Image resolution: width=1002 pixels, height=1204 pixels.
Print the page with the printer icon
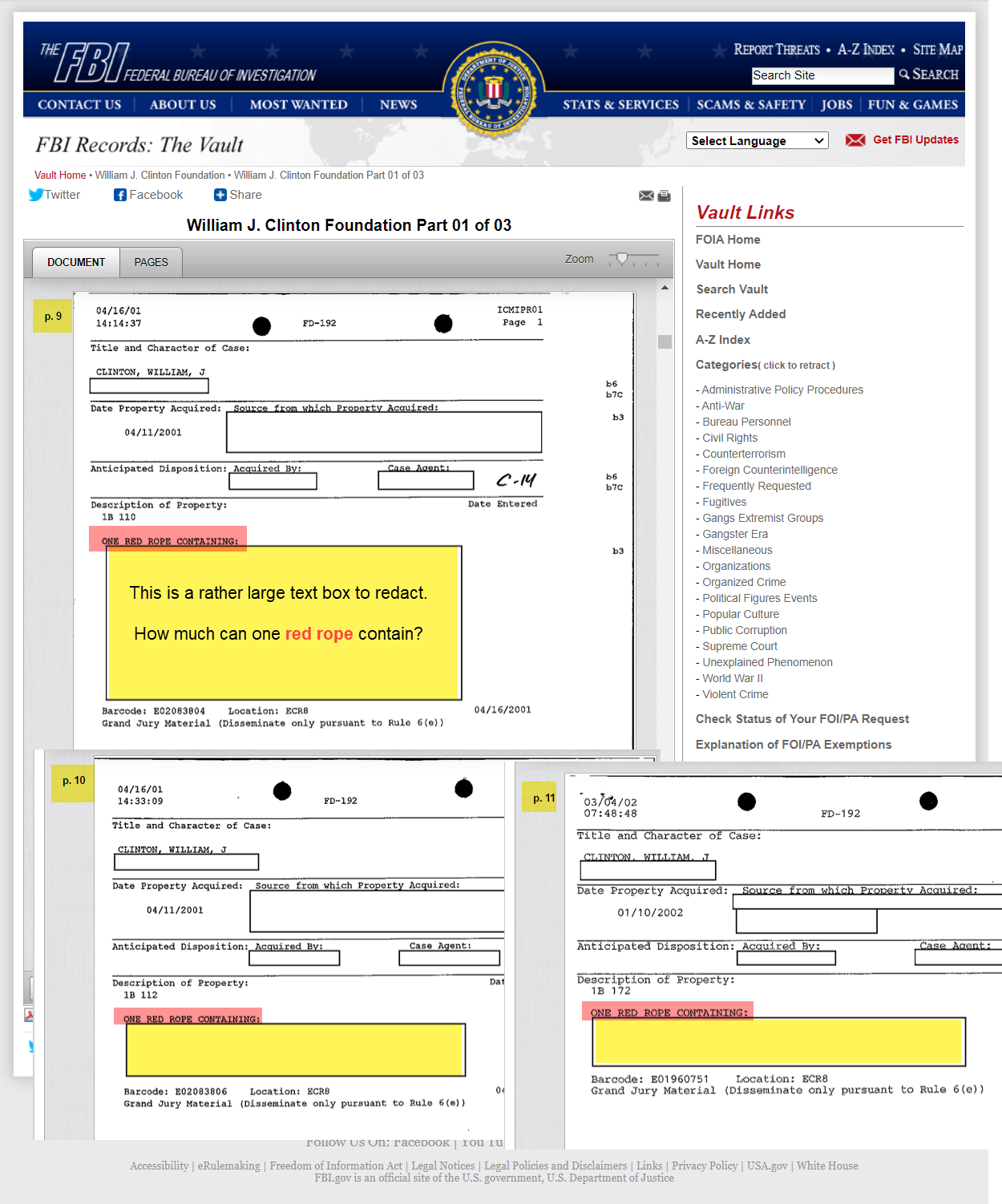pyautogui.click(x=665, y=196)
